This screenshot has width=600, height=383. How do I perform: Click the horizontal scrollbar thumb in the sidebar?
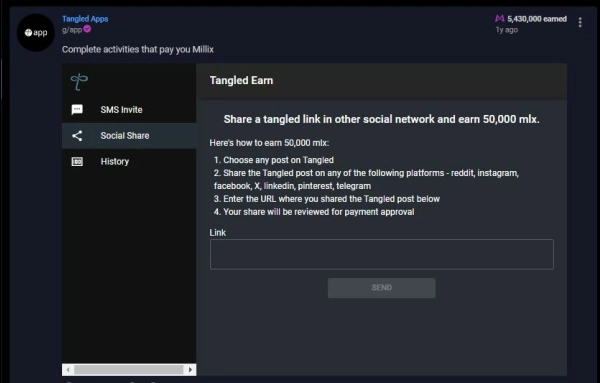pyautogui.click(x=129, y=370)
